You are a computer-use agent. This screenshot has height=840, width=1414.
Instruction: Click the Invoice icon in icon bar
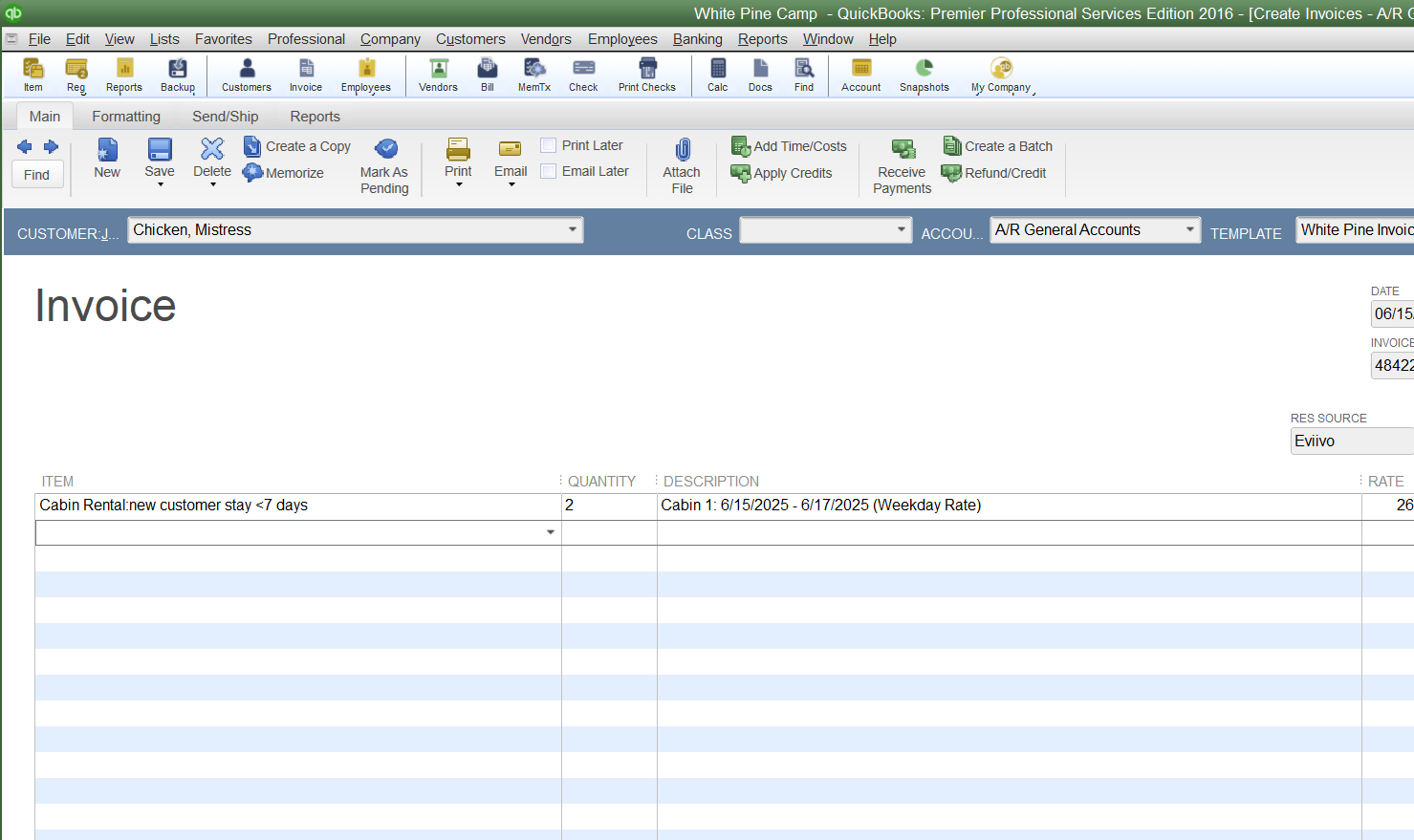(x=306, y=75)
